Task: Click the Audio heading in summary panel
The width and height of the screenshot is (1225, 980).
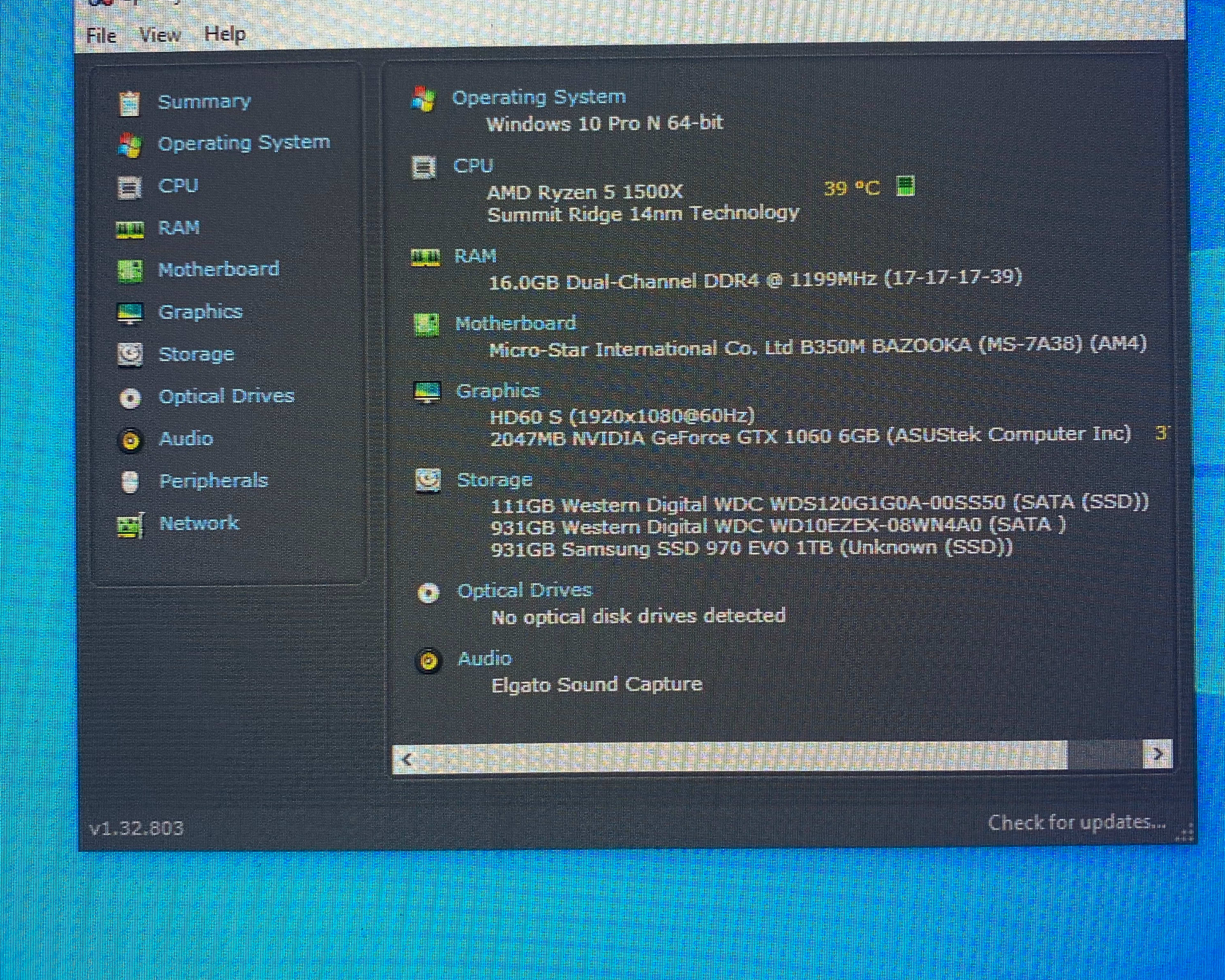Action: point(485,658)
